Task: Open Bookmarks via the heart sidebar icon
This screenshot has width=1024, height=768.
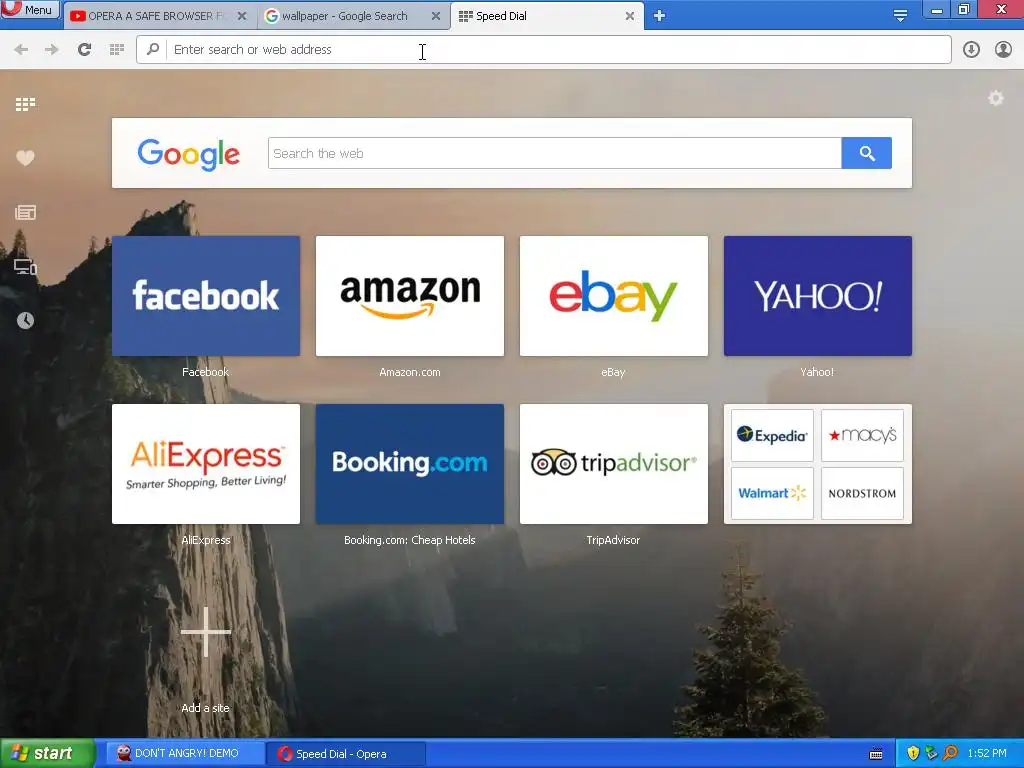Action: tap(25, 158)
